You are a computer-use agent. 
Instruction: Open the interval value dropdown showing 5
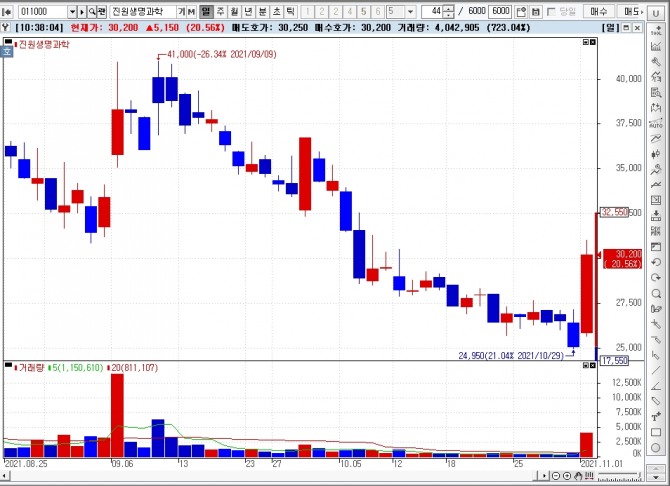click(410, 12)
